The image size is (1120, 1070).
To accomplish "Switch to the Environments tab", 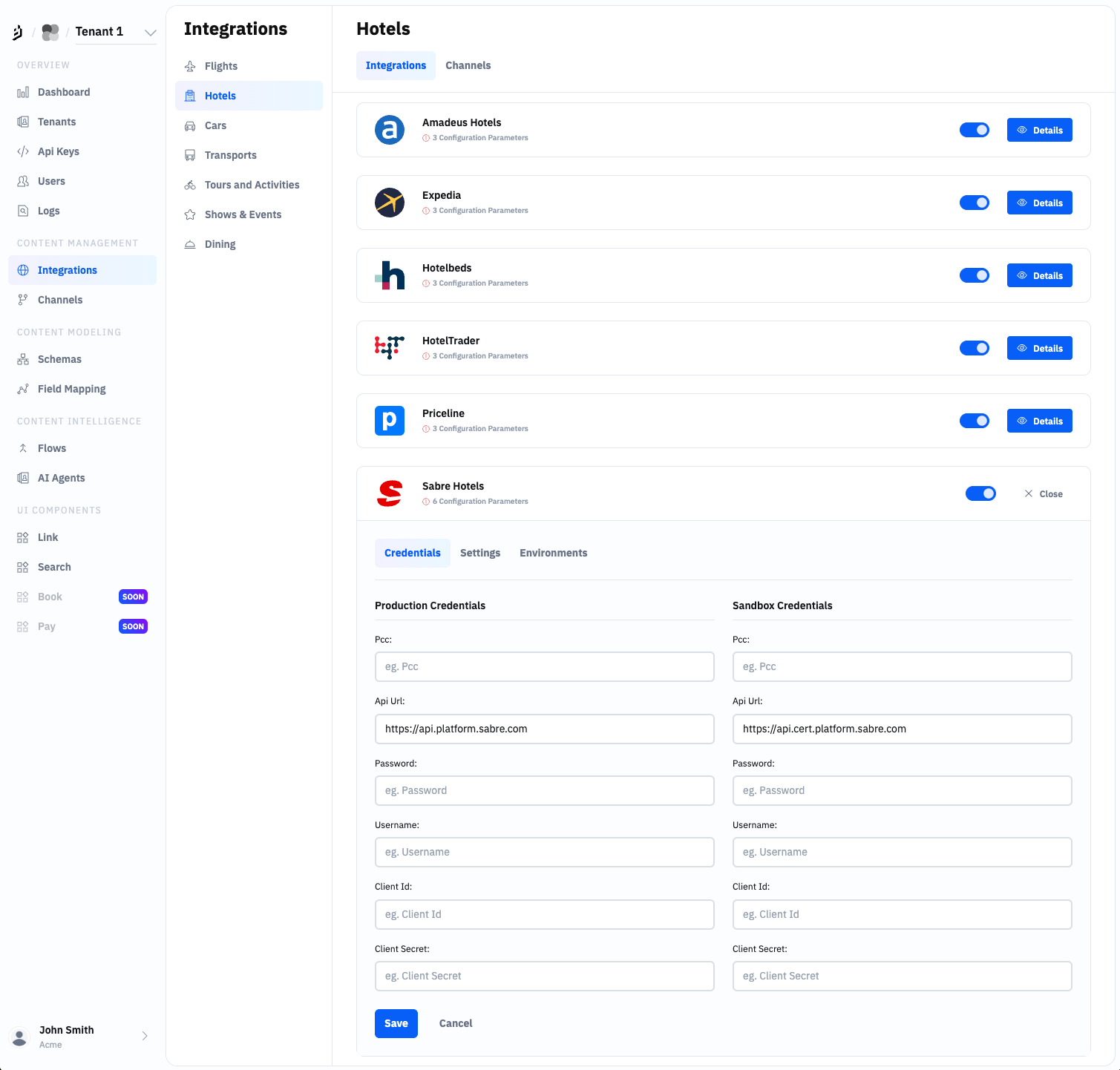I will pos(553,553).
